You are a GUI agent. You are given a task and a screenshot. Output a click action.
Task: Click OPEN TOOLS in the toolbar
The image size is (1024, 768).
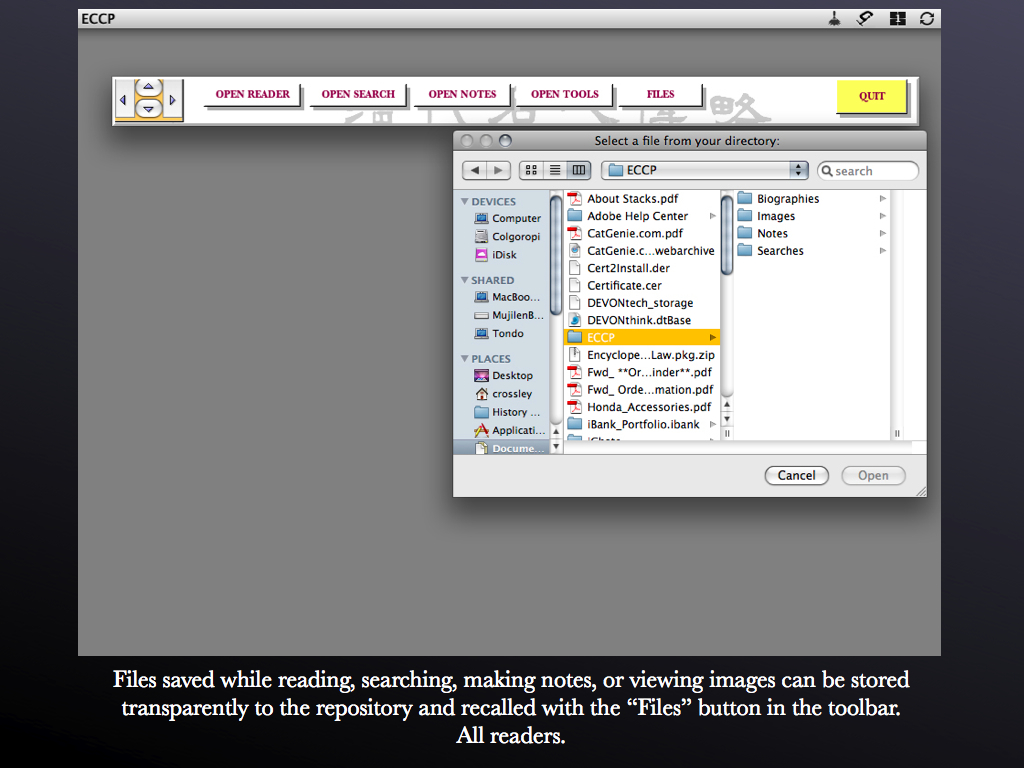coord(564,94)
